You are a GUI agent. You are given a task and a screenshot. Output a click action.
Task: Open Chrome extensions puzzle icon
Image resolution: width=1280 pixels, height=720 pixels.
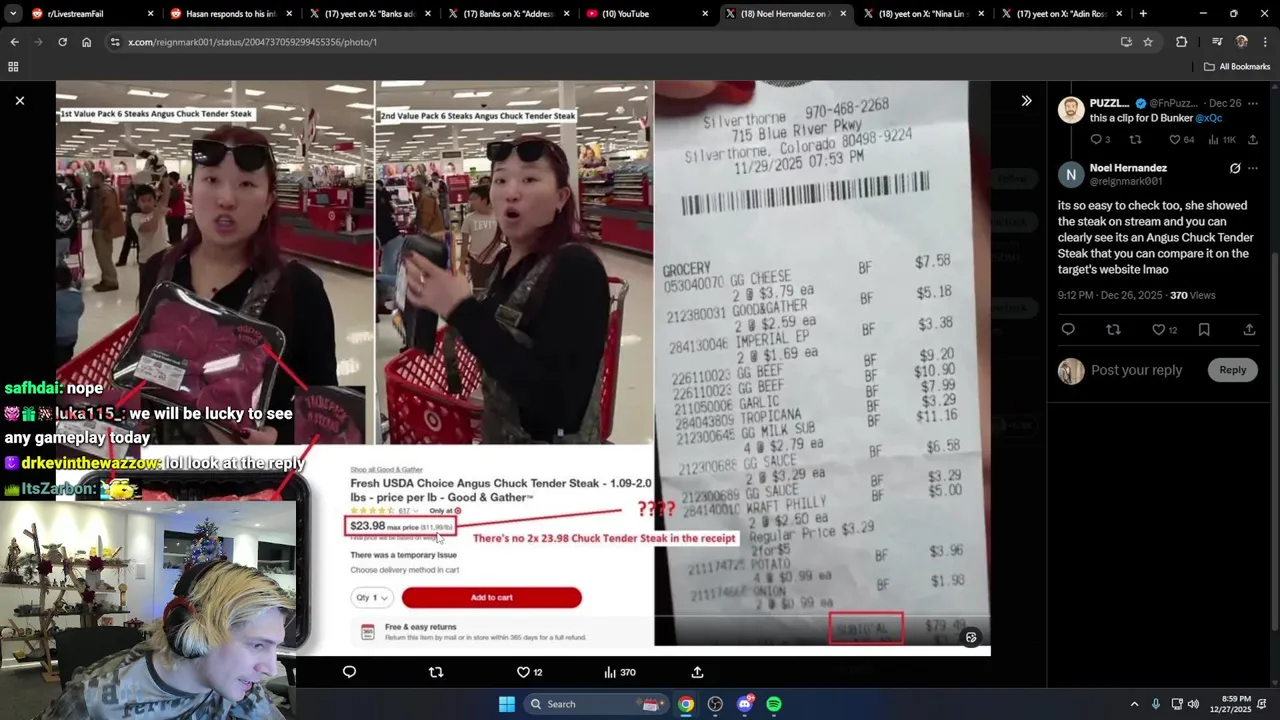click(x=1181, y=42)
